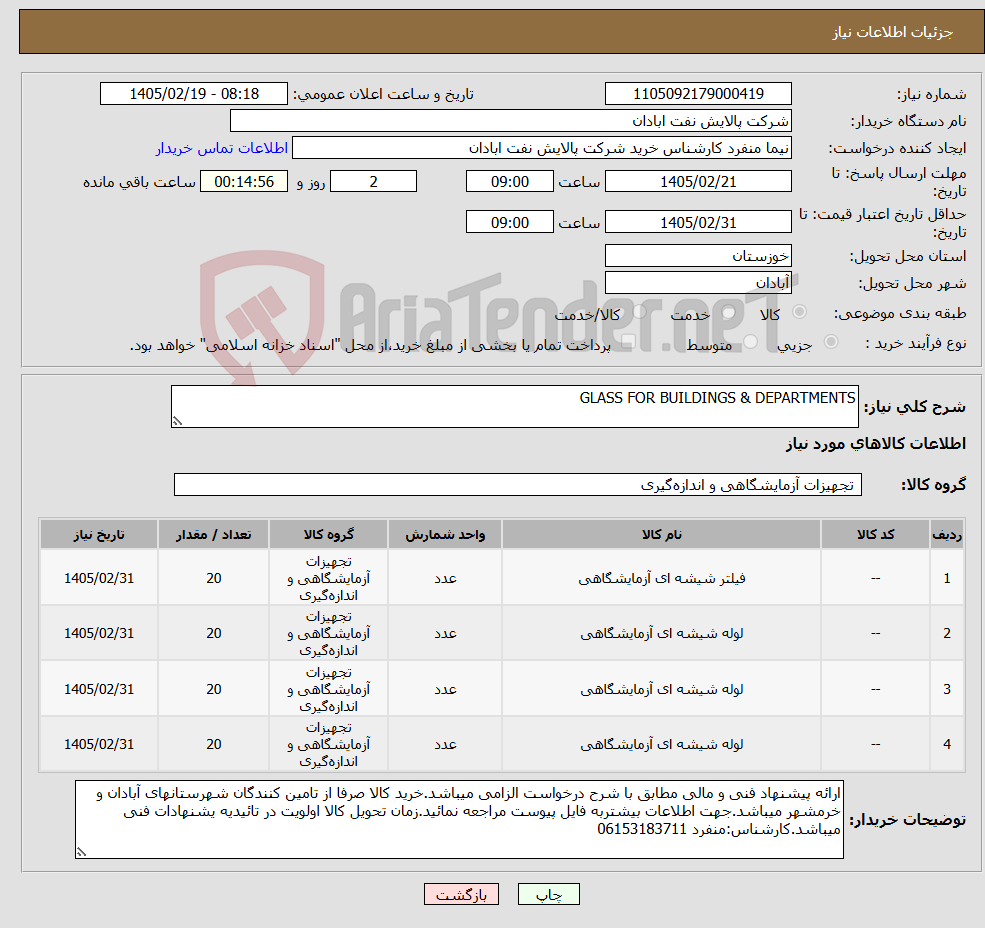
Task: Click the buyer organization name field
Action: coord(511,121)
